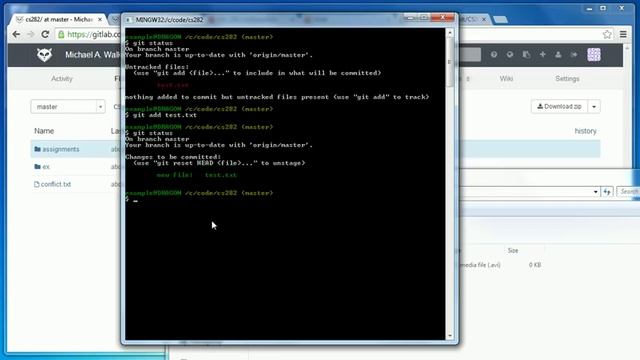Click the Download zip button
Screen dimensions: 640x360
pyautogui.click(x=559, y=107)
